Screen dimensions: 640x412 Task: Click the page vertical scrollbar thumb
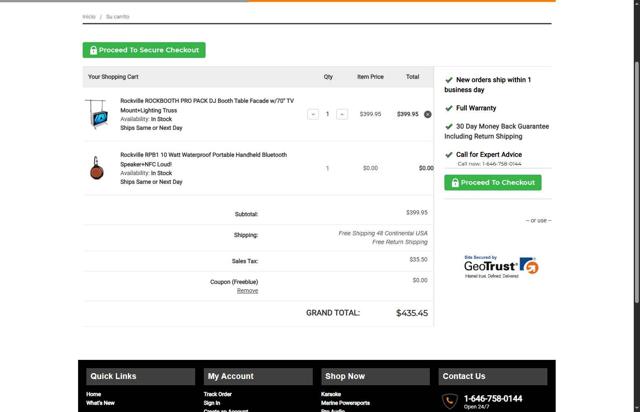point(636,182)
